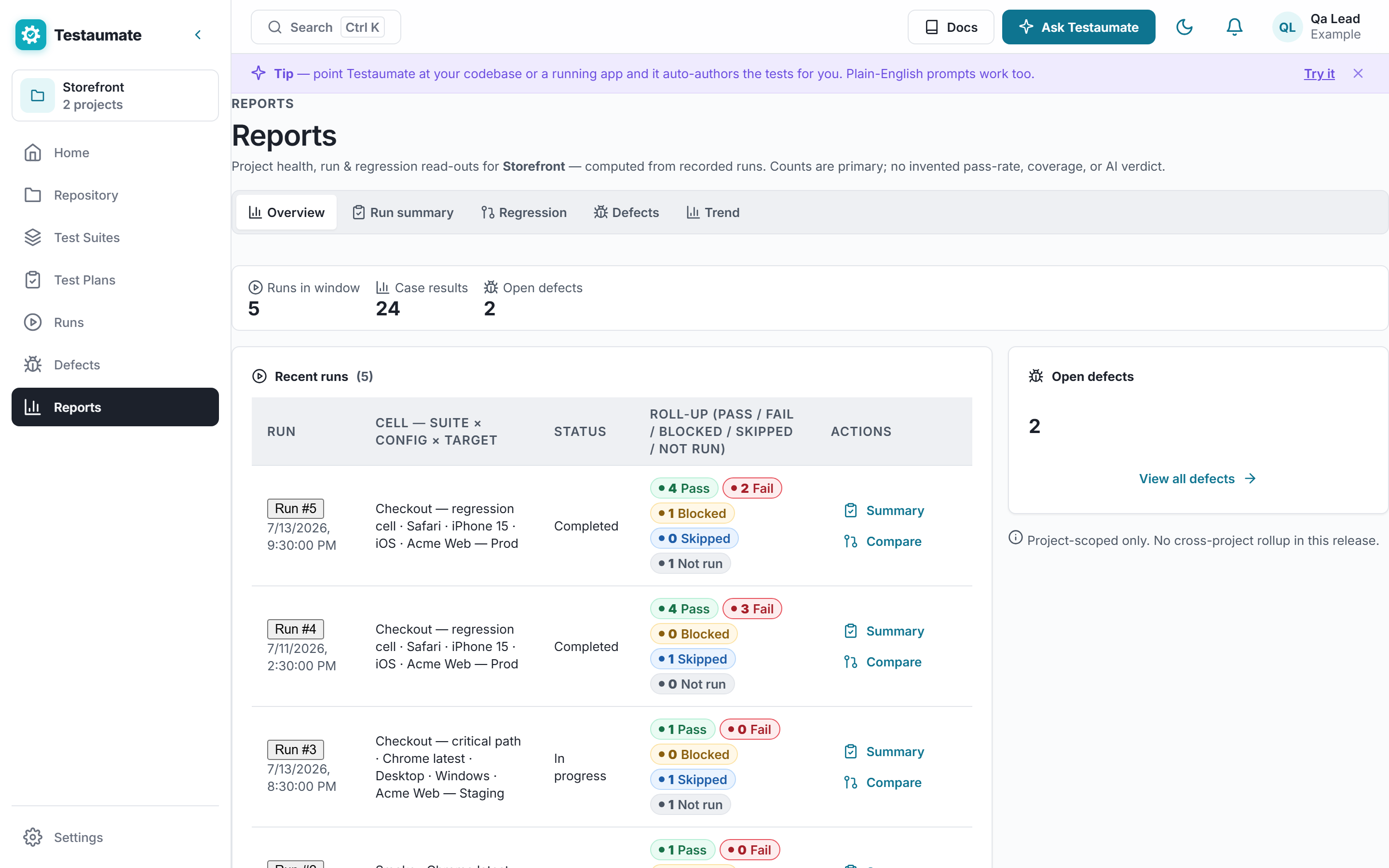Open Test Suites in the sidebar
Image resolution: width=1389 pixels, height=868 pixels.
[x=115, y=238]
